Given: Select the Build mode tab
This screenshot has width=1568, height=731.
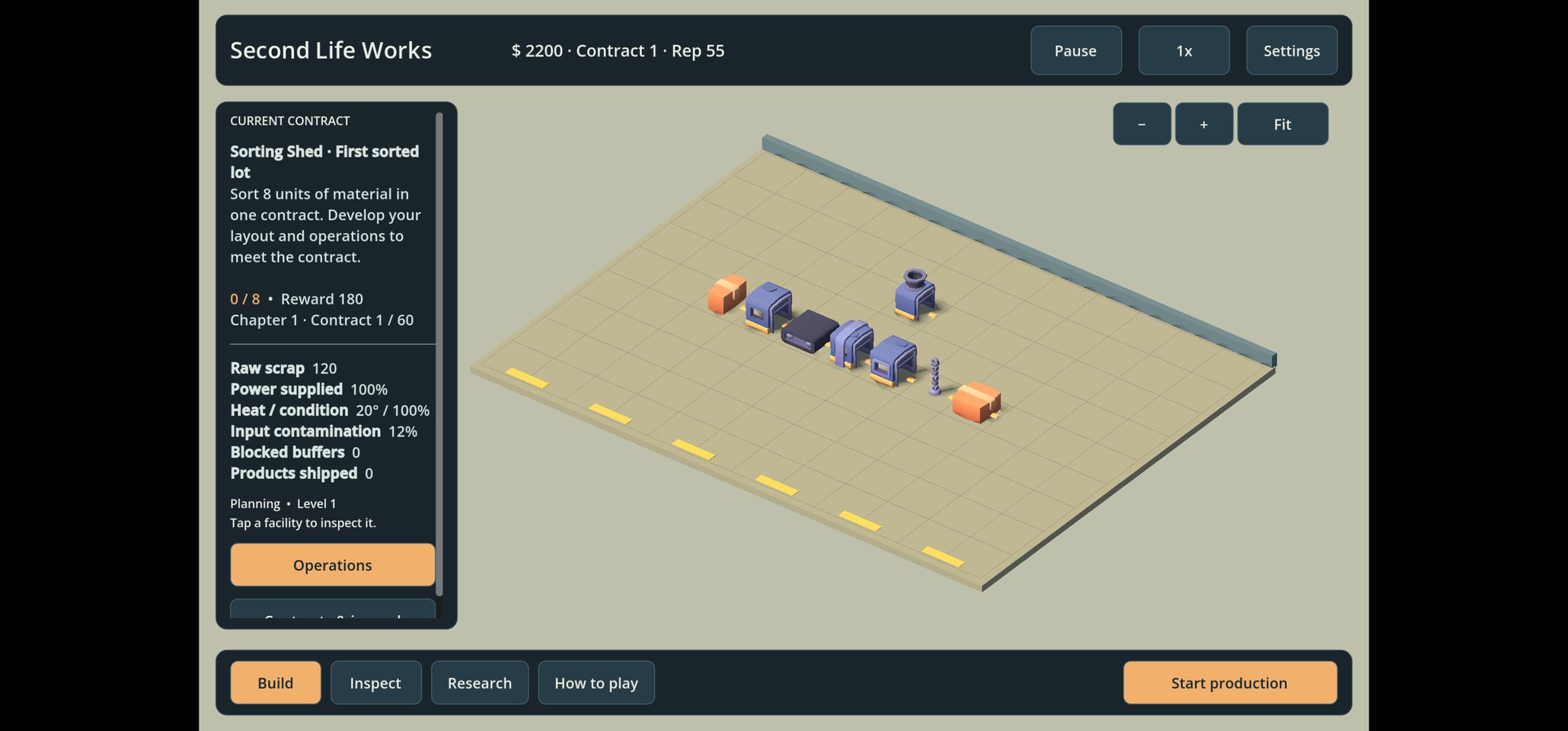Looking at the screenshot, I should pos(276,683).
